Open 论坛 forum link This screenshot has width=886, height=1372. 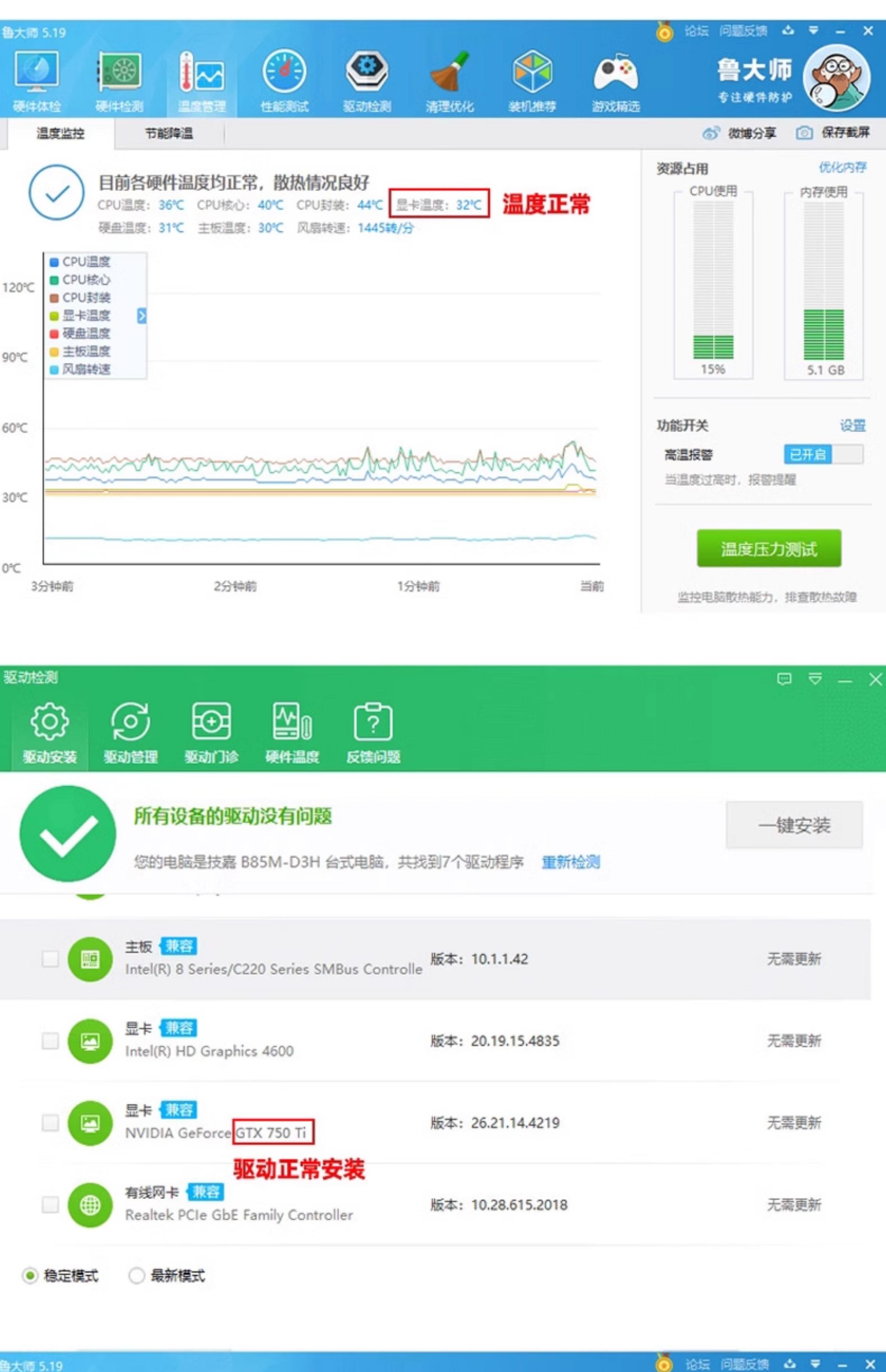point(697,31)
